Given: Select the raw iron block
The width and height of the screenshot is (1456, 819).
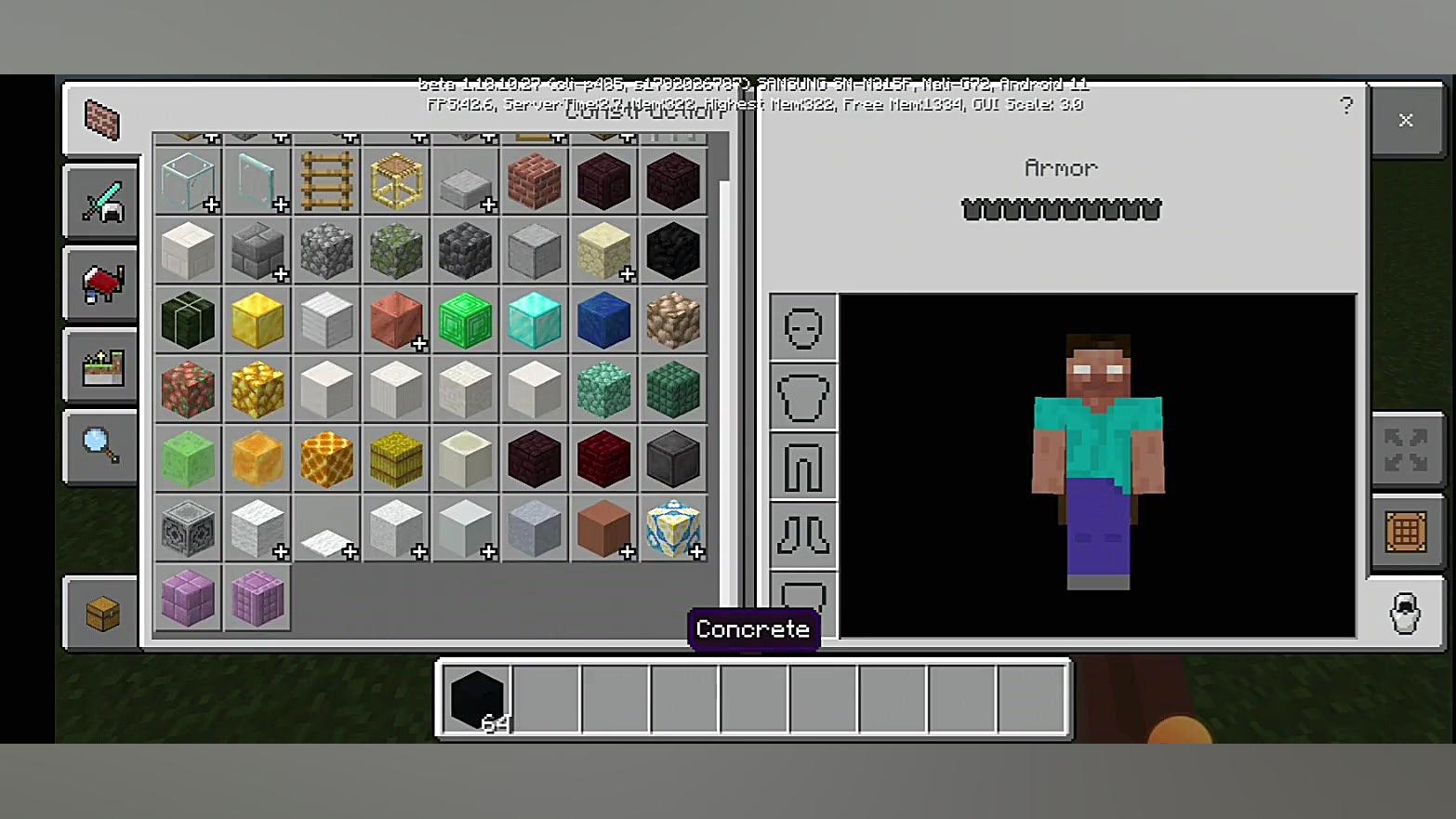Looking at the screenshot, I should coord(673,321).
